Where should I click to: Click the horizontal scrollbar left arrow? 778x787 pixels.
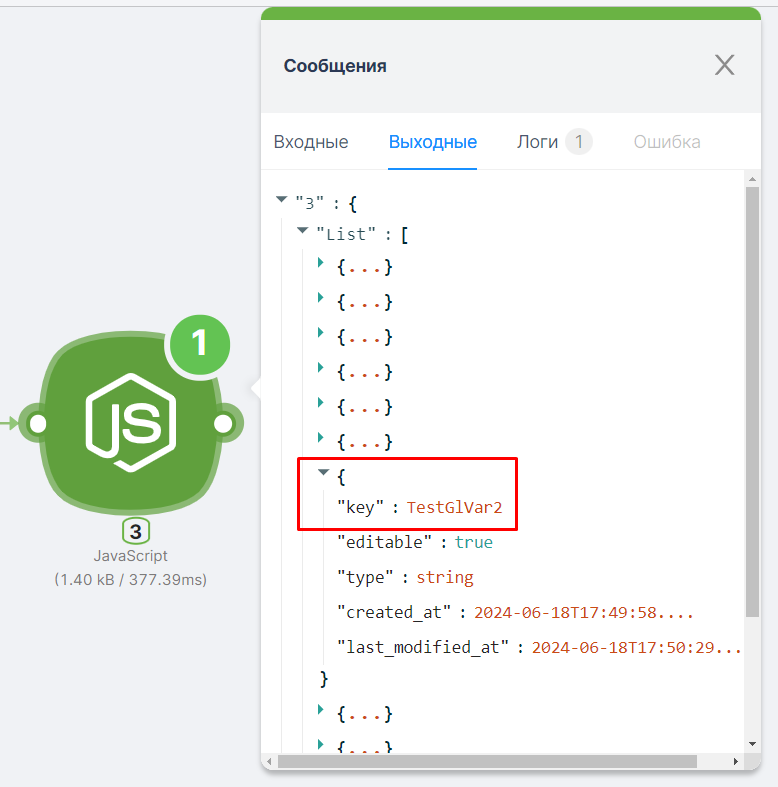click(269, 761)
